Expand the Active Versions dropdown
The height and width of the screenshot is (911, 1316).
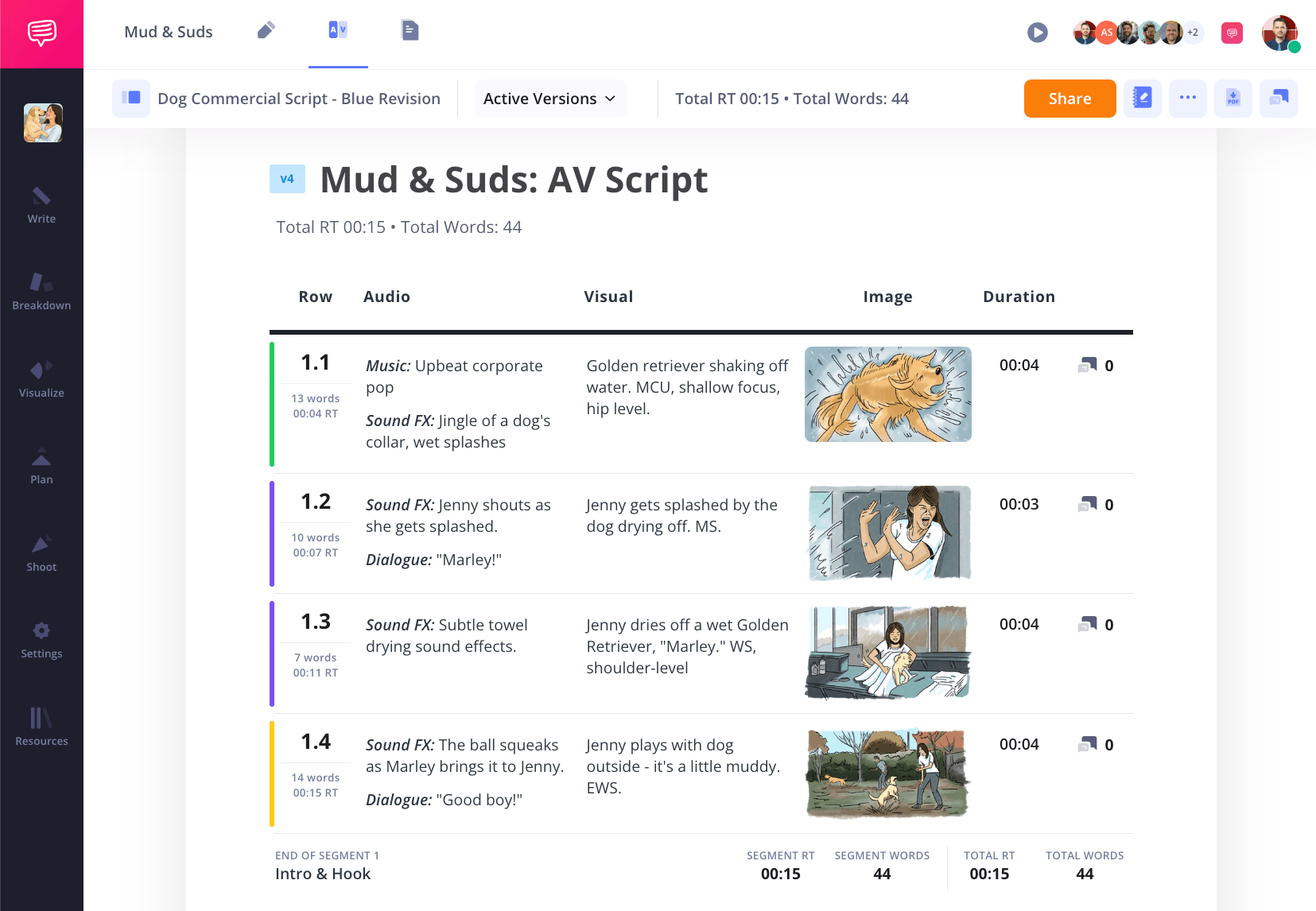click(549, 99)
